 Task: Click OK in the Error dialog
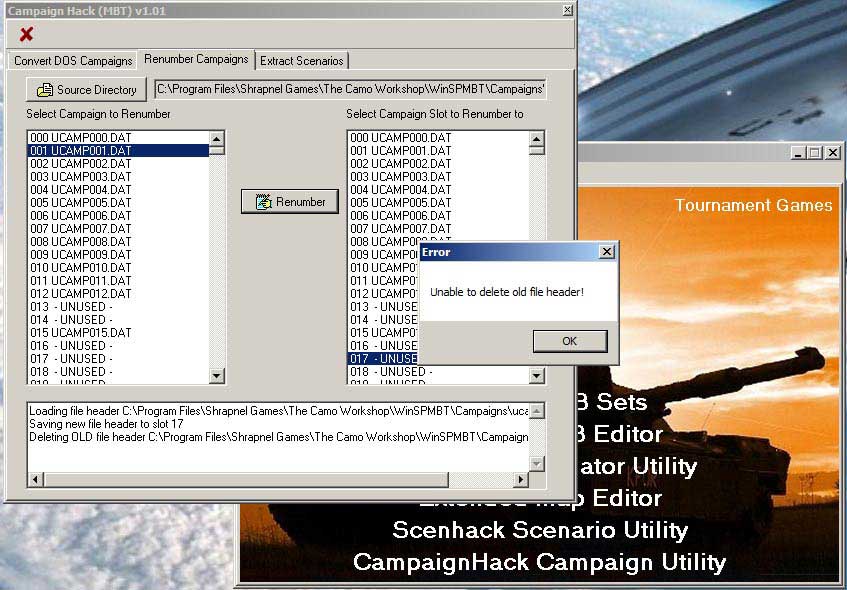click(x=569, y=341)
